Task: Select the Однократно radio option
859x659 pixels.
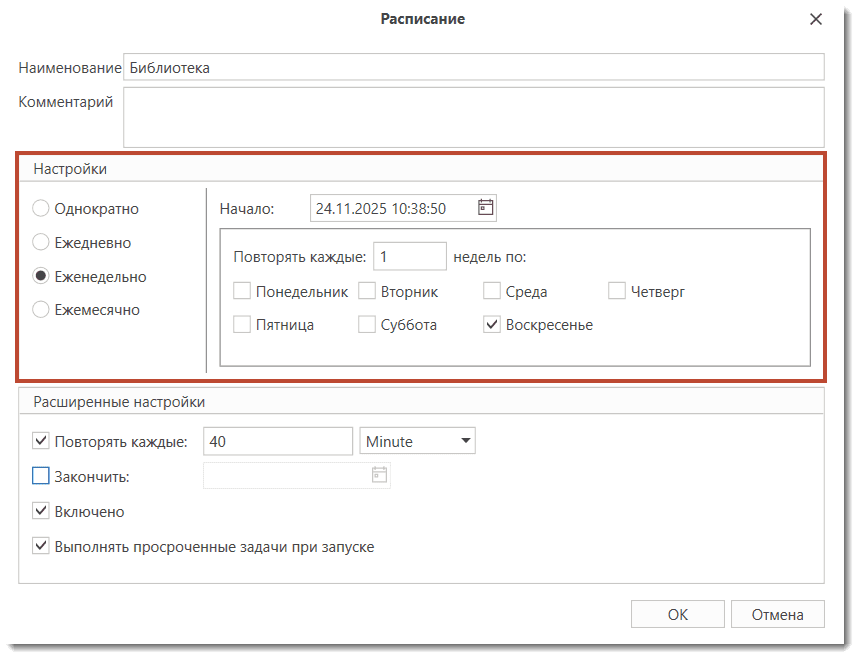Action: pyautogui.click(x=41, y=209)
